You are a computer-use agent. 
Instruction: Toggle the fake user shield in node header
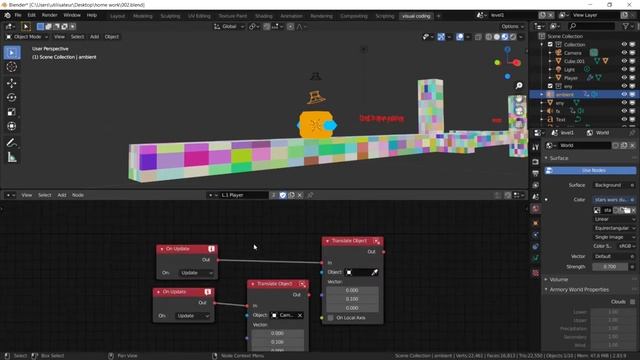282,195
